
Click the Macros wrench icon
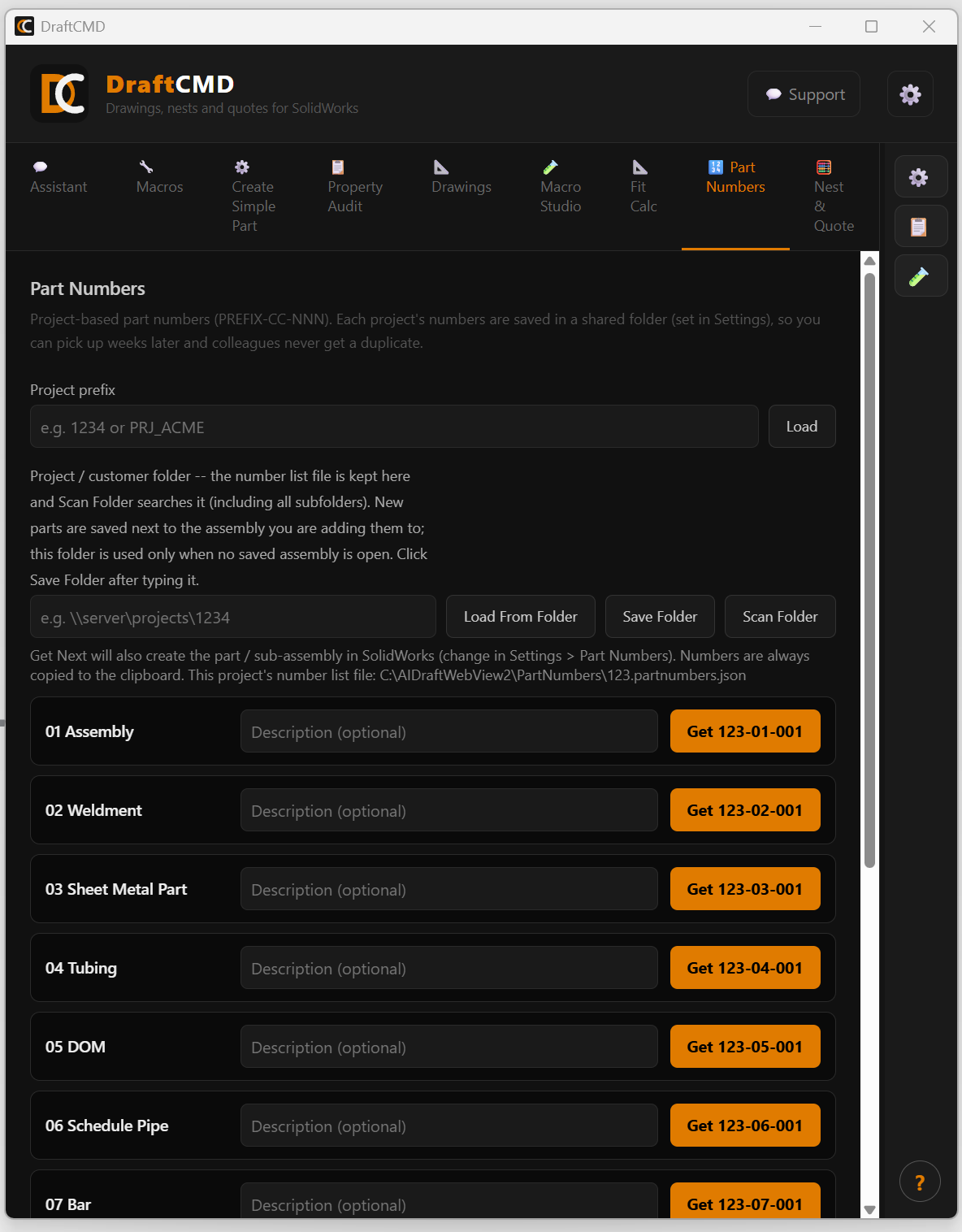pyautogui.click(x=145, y=167)
